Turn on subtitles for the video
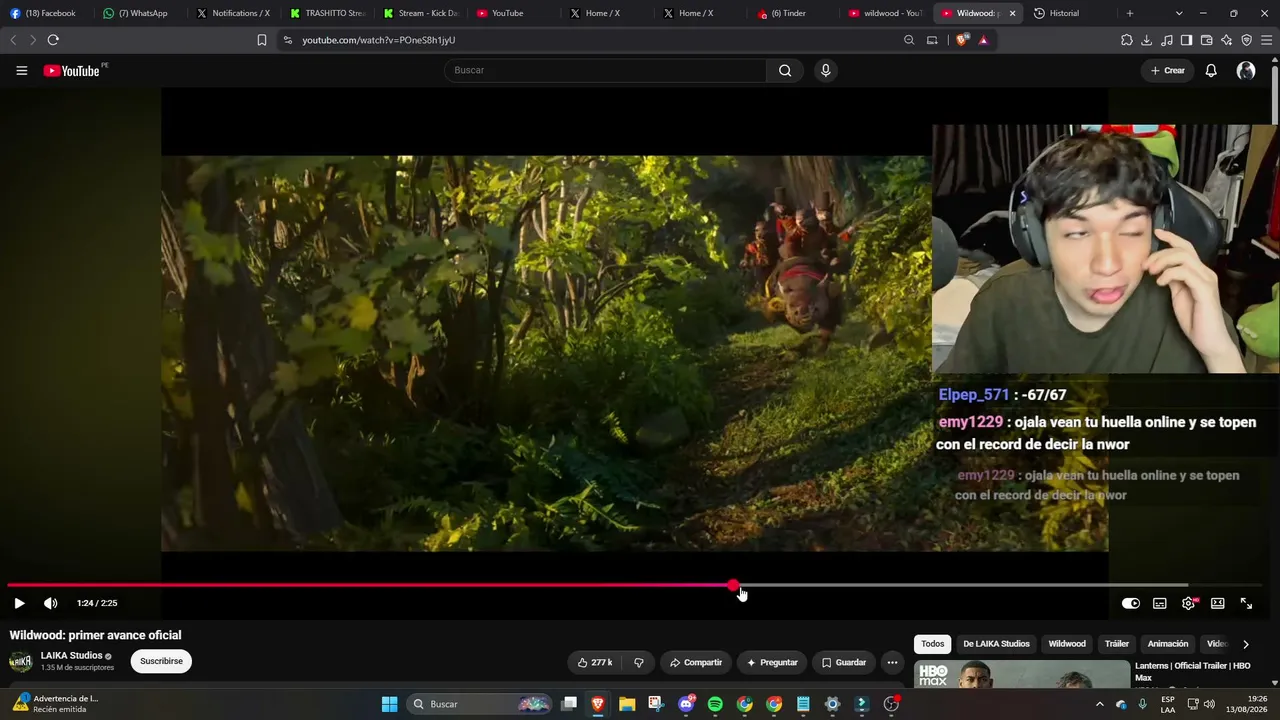The height and width of the screenshot is (720, 1280). click(x=1160, y=603)
